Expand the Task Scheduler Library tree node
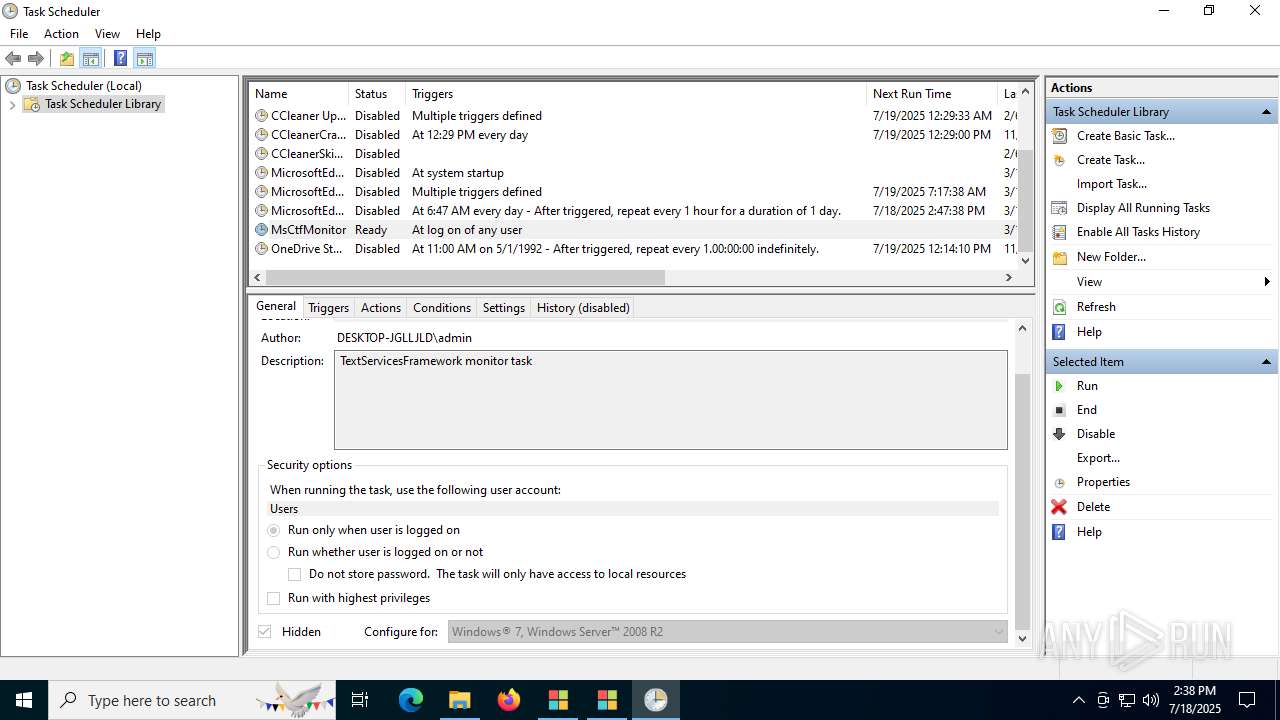The image size is (1280, 720). pyautogui.click(x=12, y=104)
